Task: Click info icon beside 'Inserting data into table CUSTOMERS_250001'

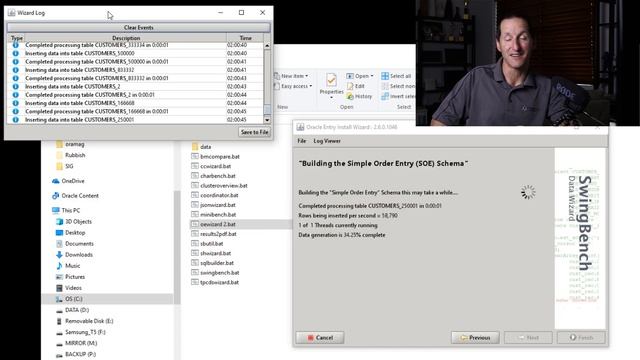Action: [16, 120]
